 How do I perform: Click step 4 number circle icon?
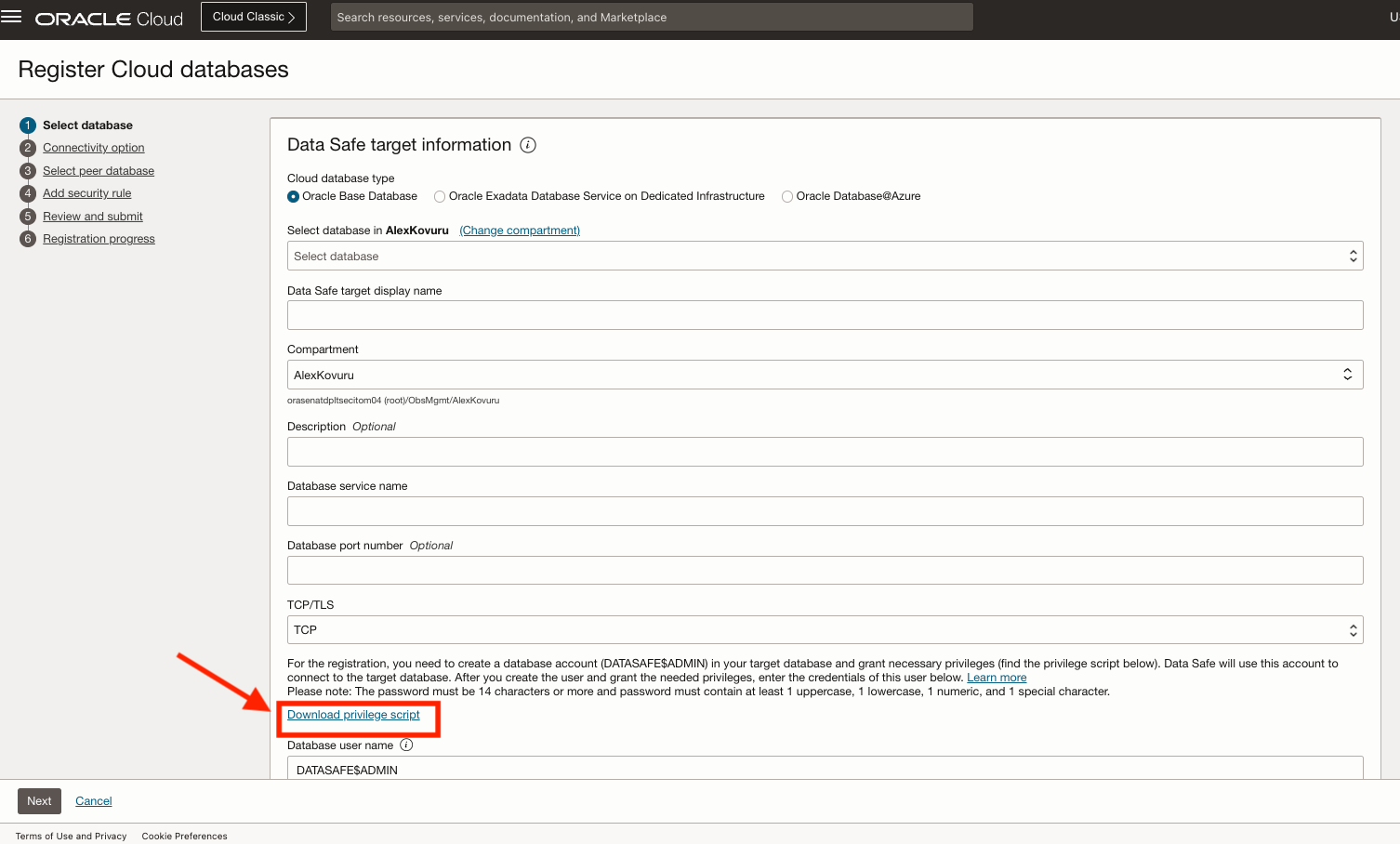[28, 193]
